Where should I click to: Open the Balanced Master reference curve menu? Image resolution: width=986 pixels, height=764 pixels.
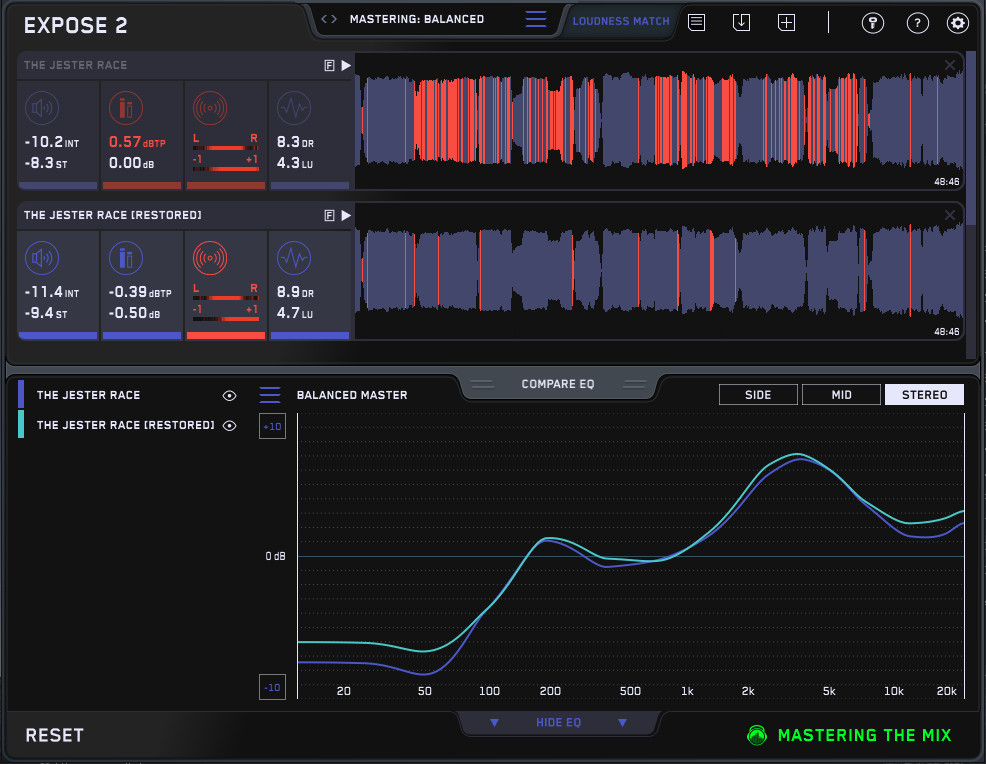point(270,395)
